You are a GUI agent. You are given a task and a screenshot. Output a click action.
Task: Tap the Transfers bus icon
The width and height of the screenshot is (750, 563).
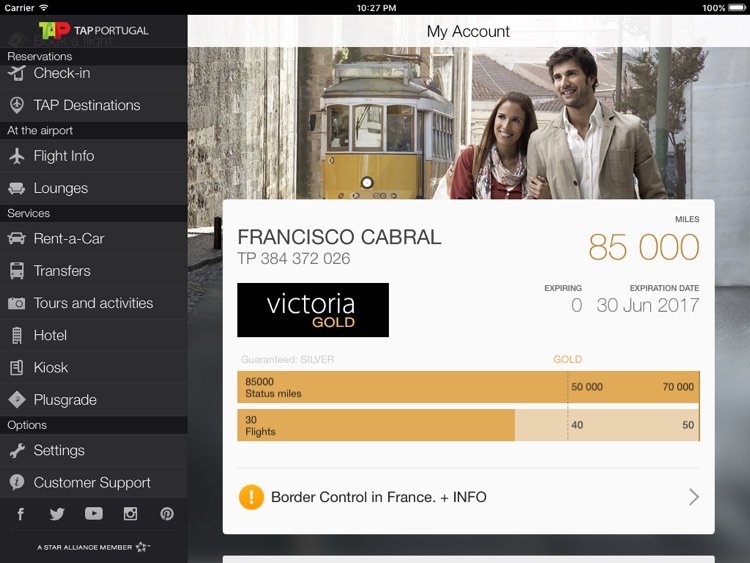coord(17,271)
